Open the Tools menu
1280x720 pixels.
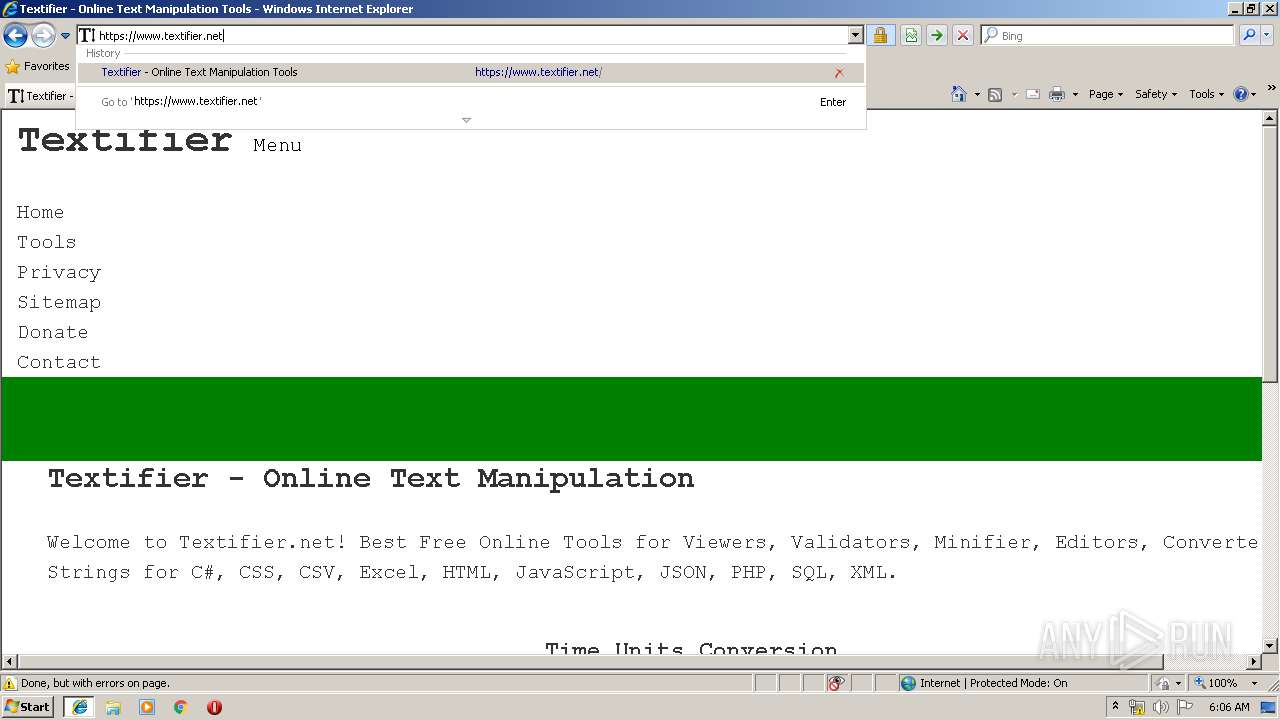coord(1206,94)
